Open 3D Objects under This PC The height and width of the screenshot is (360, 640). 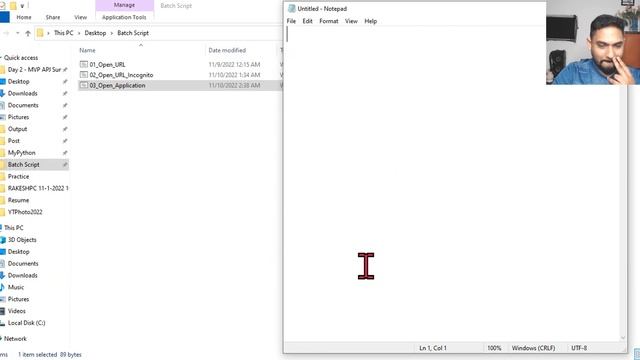[x=22, y=240]
